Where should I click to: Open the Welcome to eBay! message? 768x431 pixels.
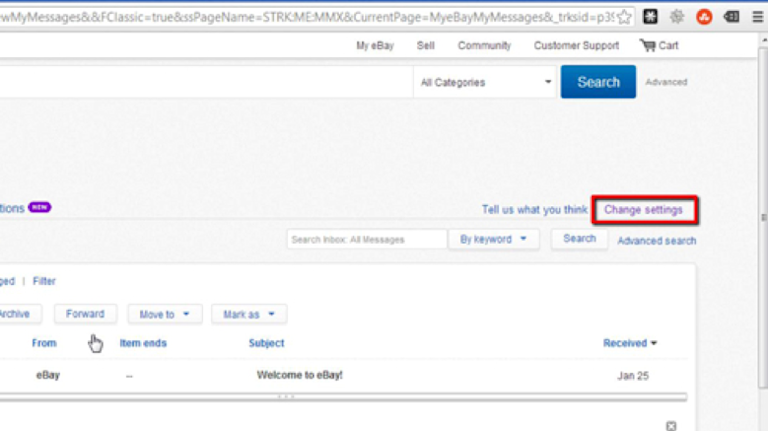[x=299, y=375]
